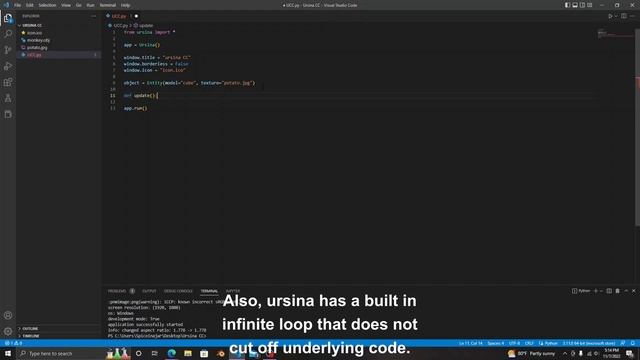Open the Testing flask view

(x=8, y=98)
